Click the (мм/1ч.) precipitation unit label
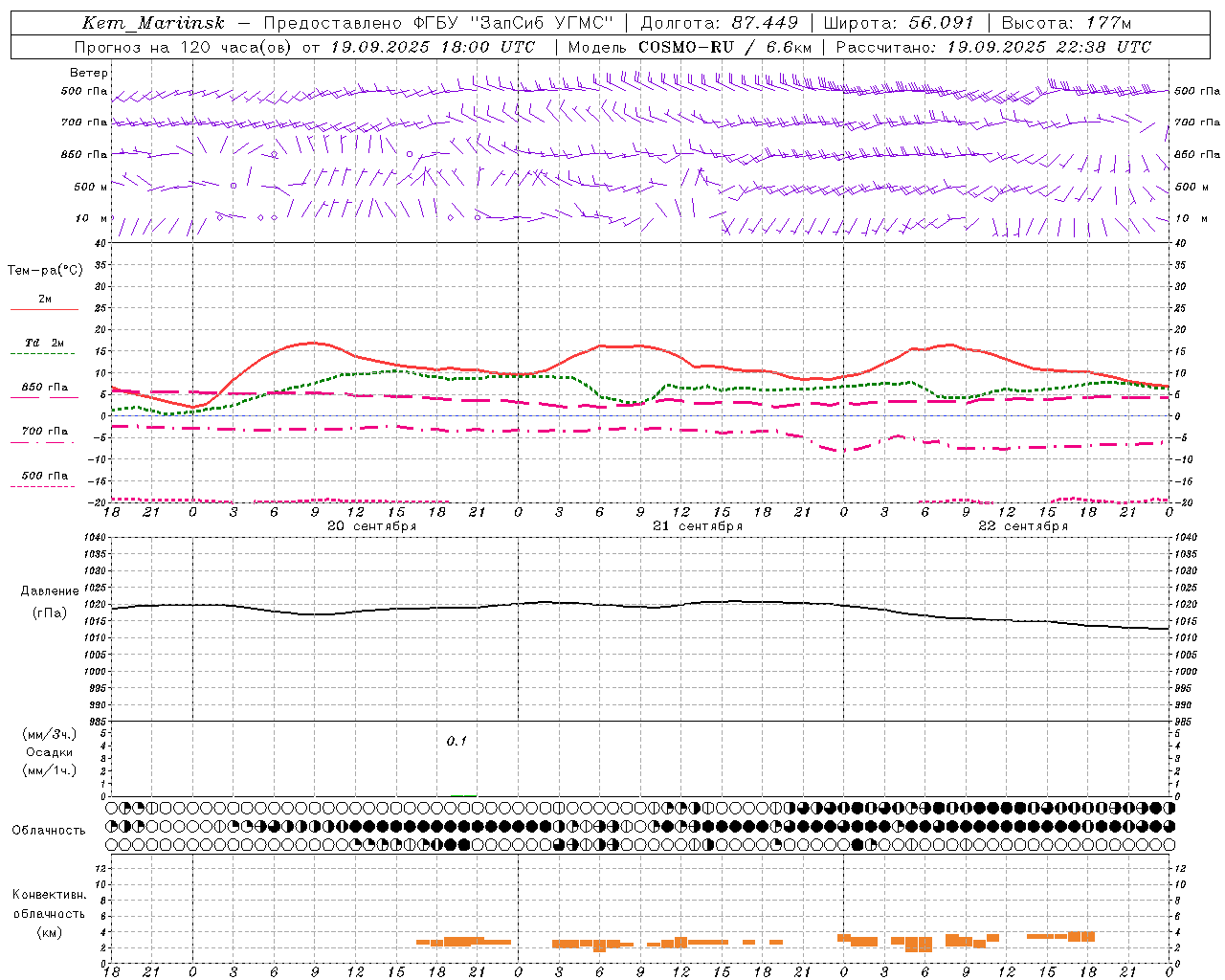The image size is (1225, 980). (x=50, y=770)
